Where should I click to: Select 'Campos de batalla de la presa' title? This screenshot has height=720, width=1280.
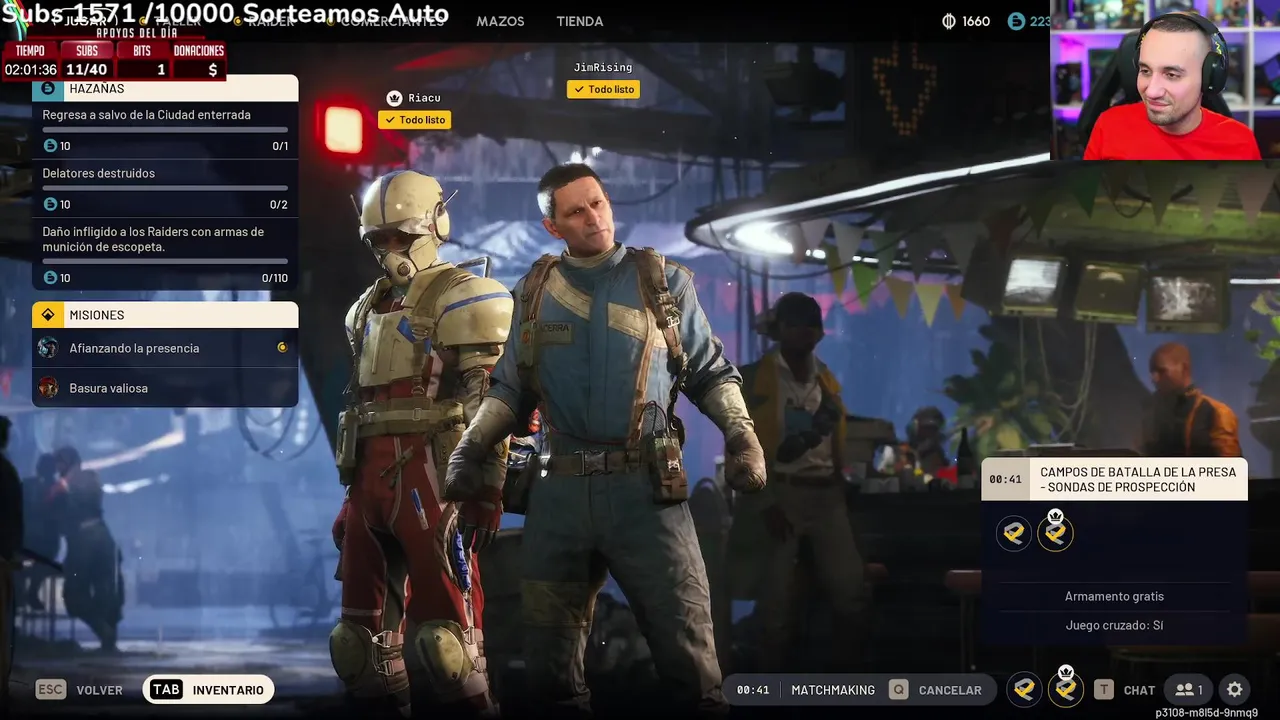(x=1138, y=480)
